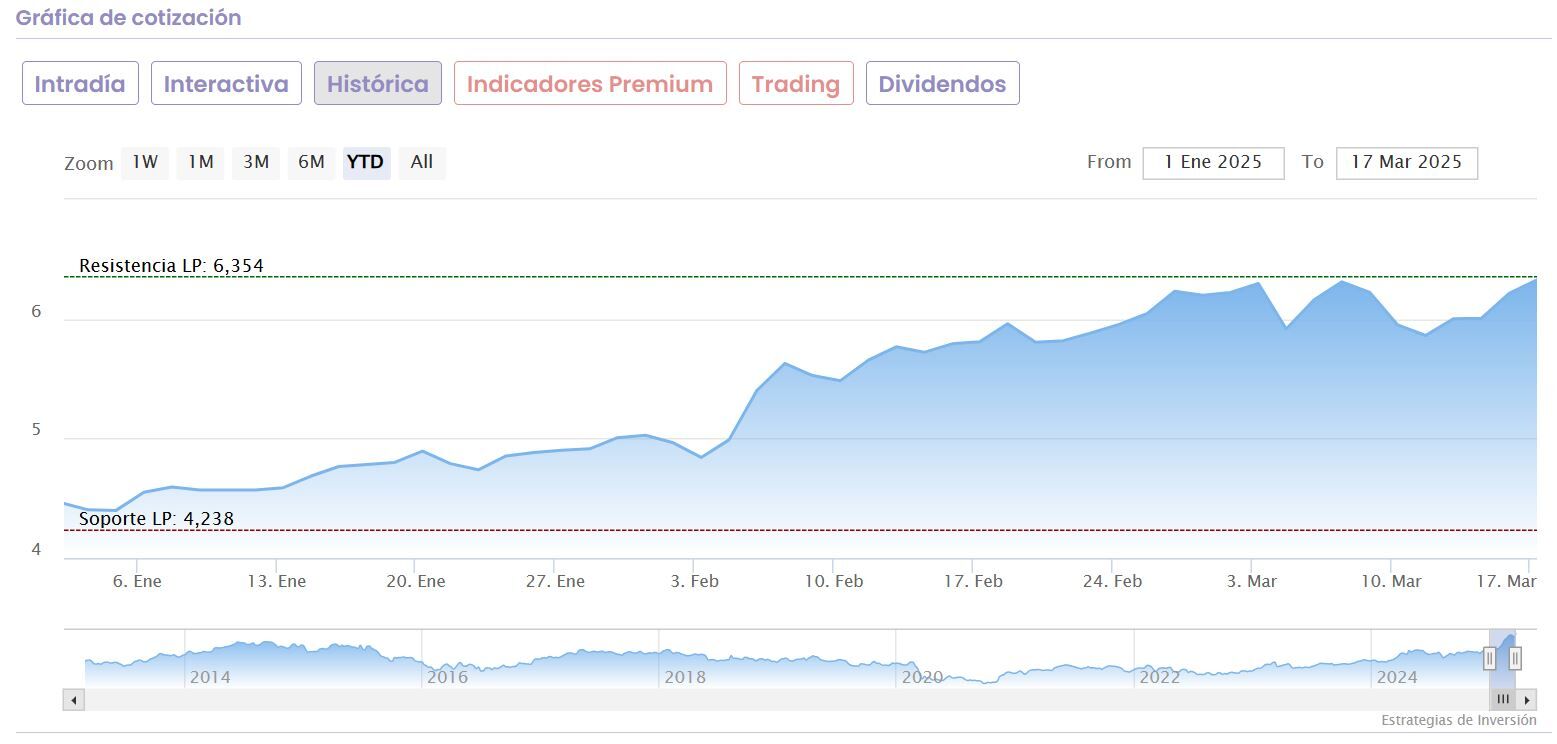The width and height of the screenshot is (1557, 744).
Task: Show the Dividendos view
Action: [942, 84]
